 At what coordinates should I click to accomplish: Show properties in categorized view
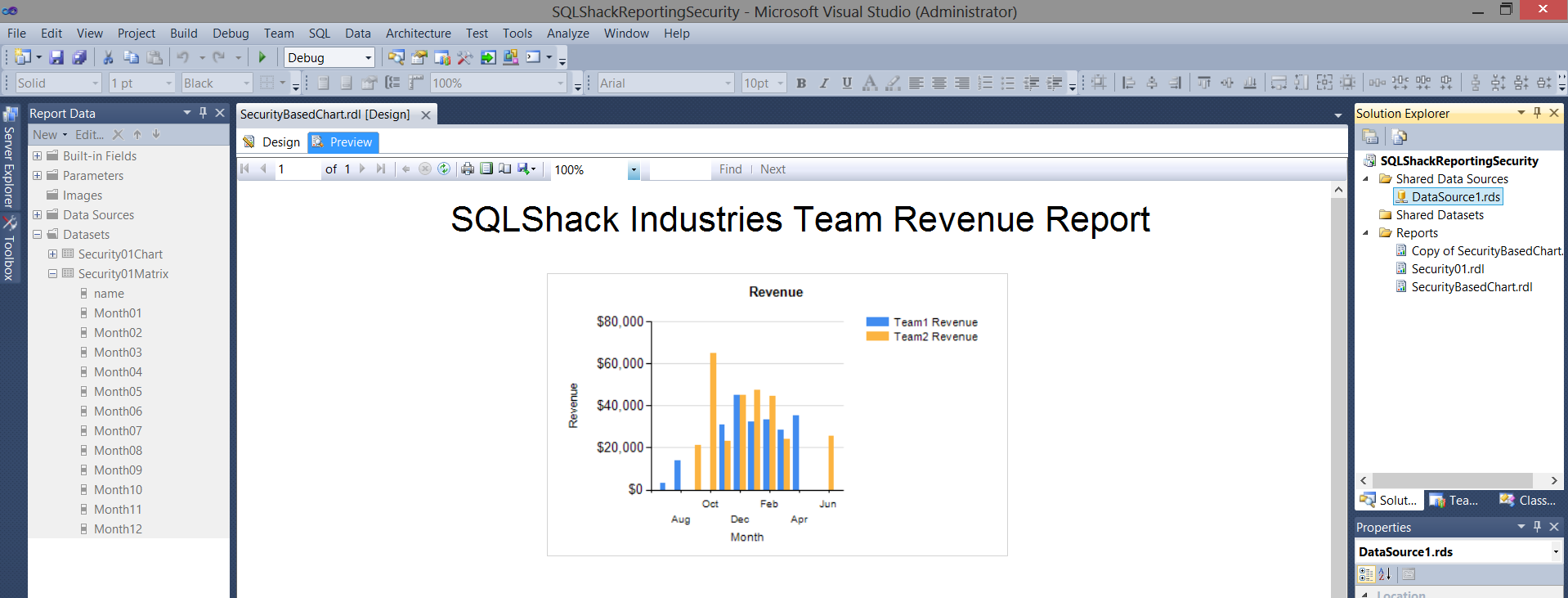(1366, 574)
